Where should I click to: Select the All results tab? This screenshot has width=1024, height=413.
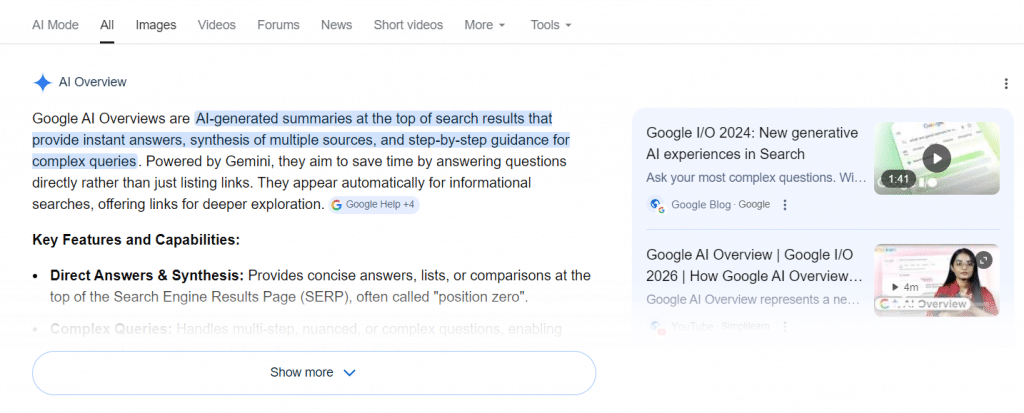tap(107, 25)
